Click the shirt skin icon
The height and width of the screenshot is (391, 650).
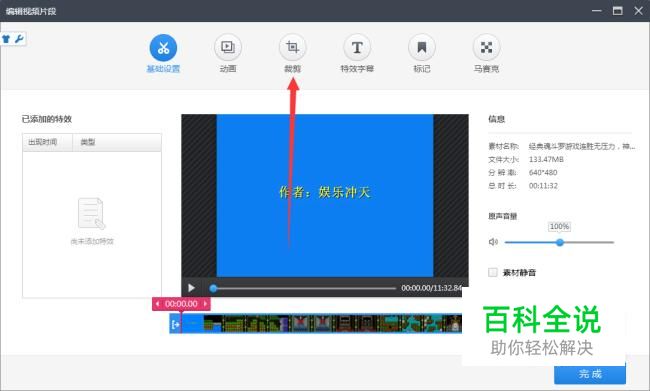6,39
